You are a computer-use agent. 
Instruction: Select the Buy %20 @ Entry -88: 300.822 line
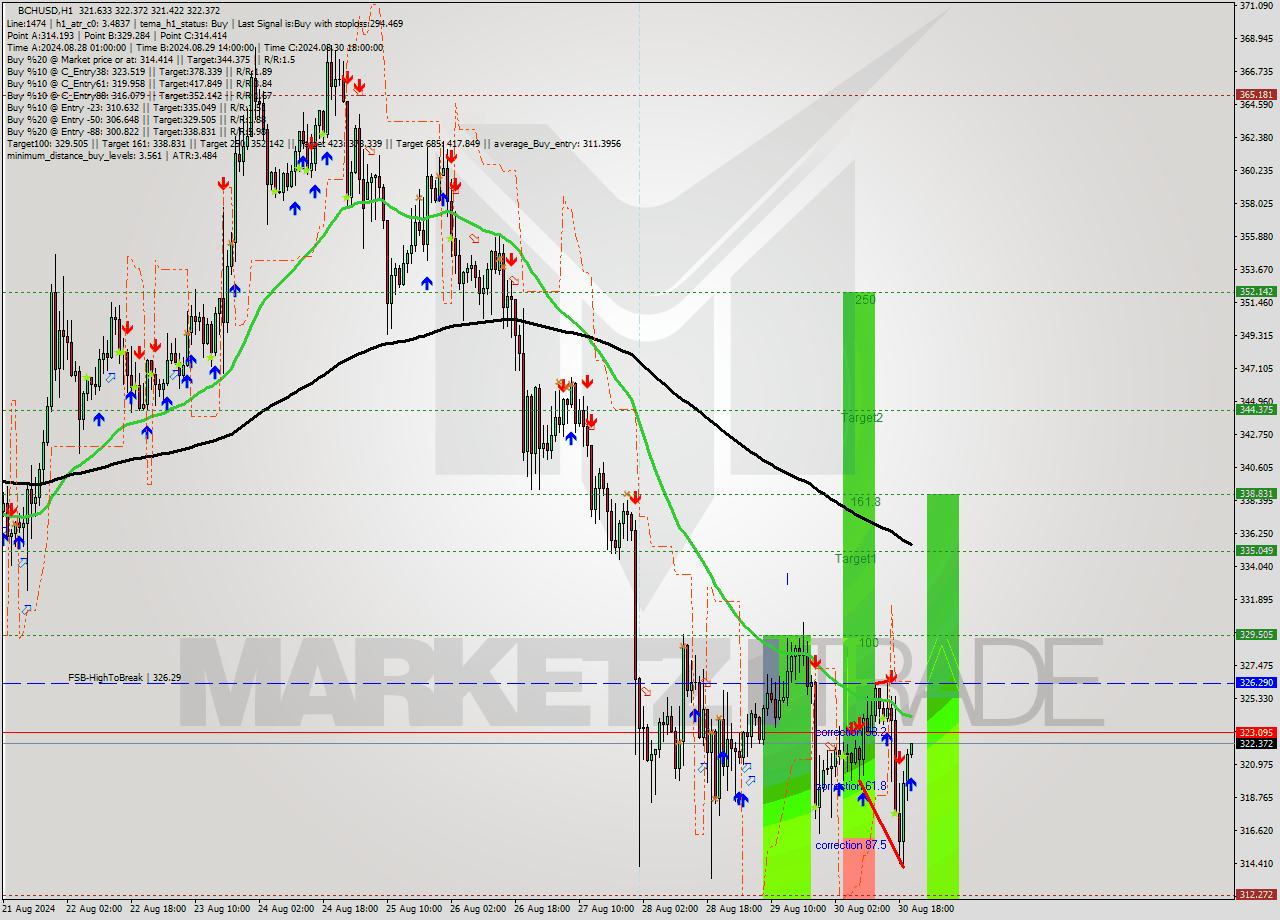136,131
